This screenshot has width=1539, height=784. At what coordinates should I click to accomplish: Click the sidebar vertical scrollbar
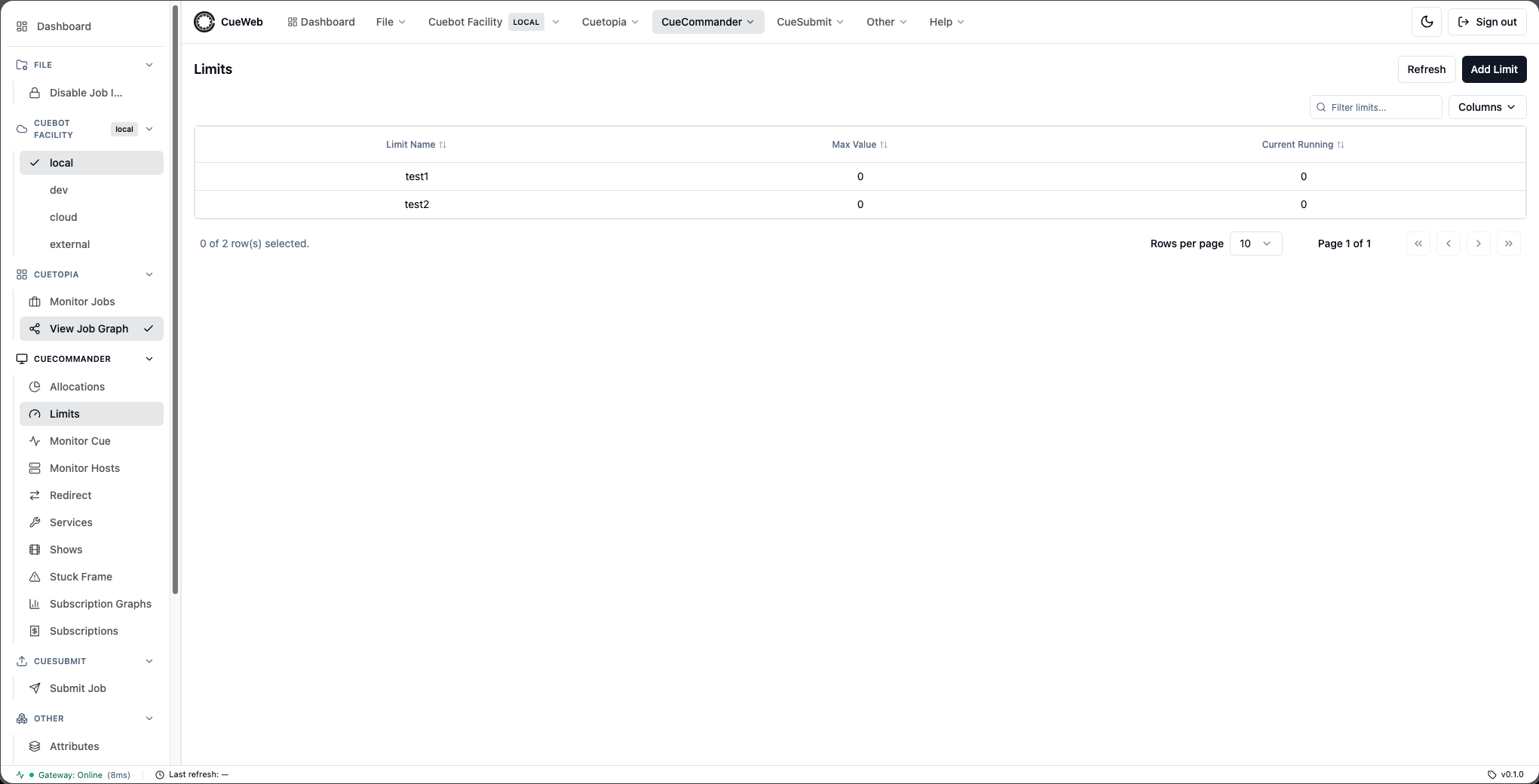pos(176,300)
